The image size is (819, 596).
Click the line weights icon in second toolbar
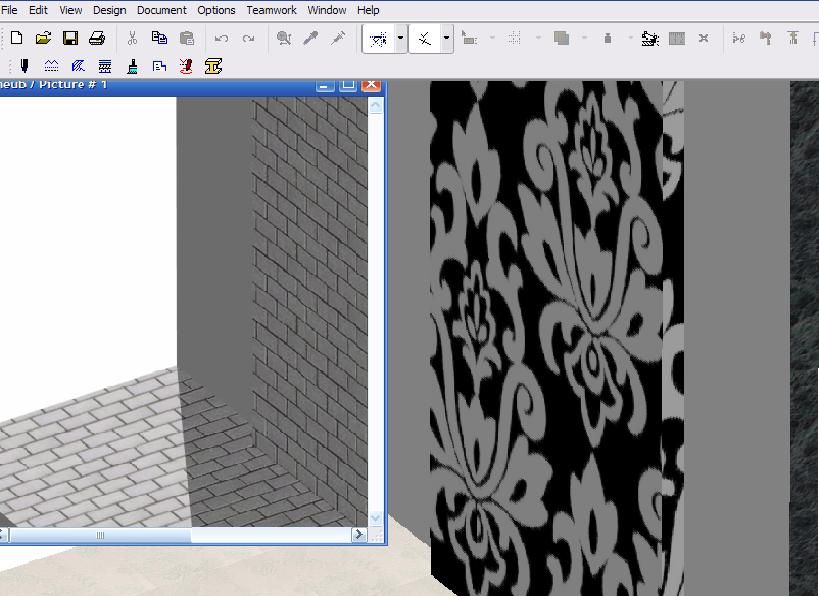(52, 66)
